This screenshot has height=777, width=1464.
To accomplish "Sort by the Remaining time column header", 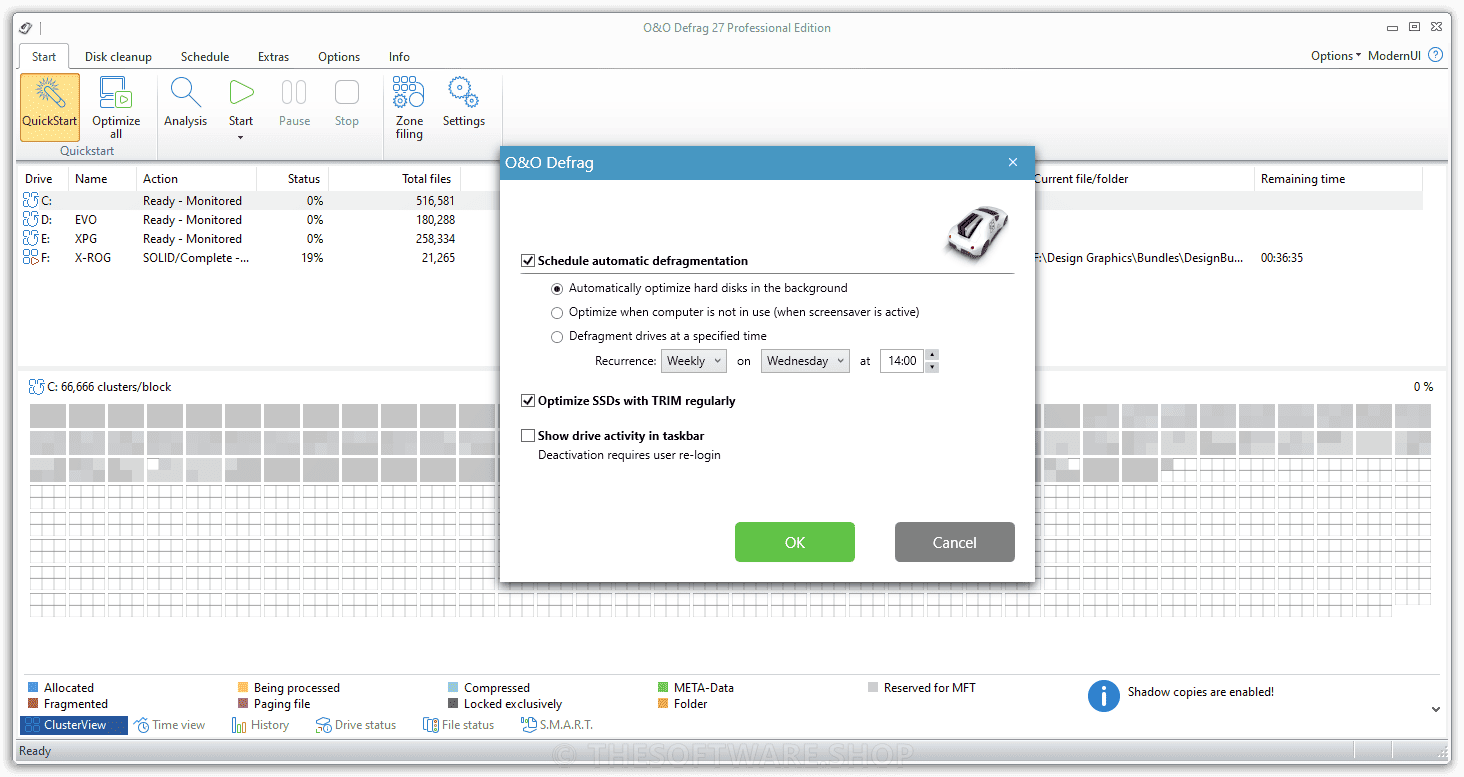I will (x=1338, y=179).
